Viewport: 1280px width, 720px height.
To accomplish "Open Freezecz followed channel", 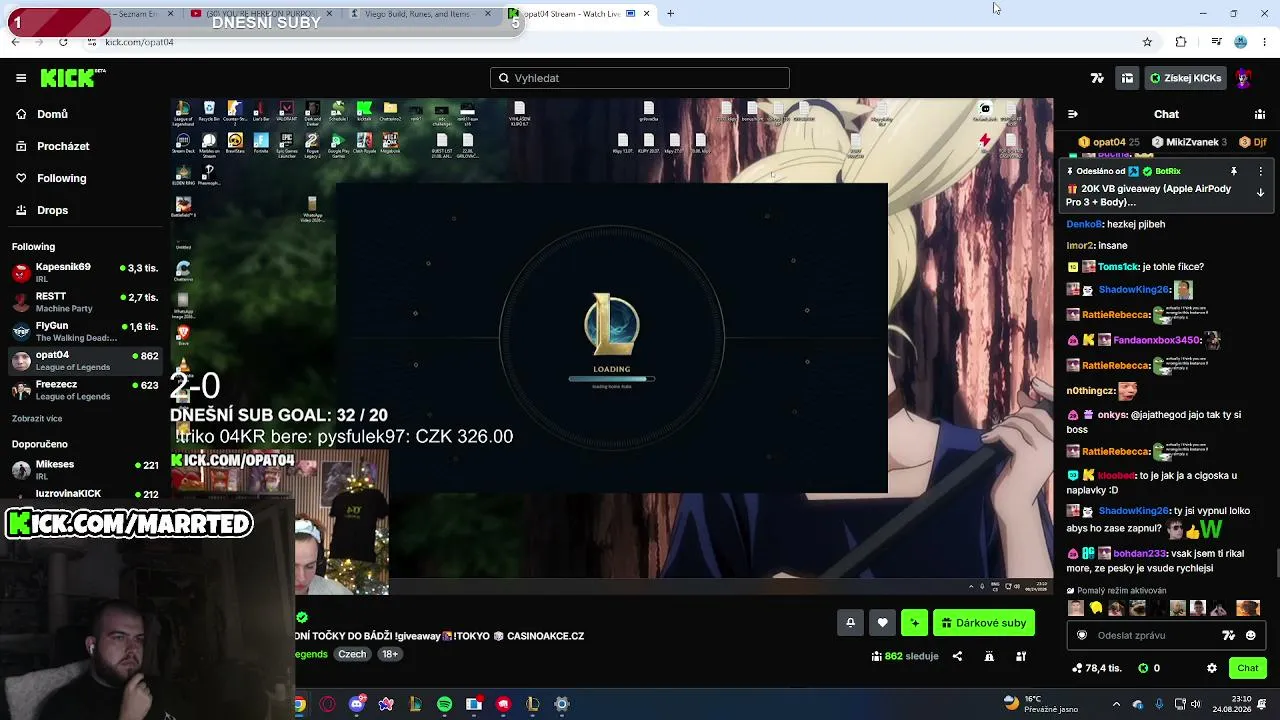I will coord(84,390).
